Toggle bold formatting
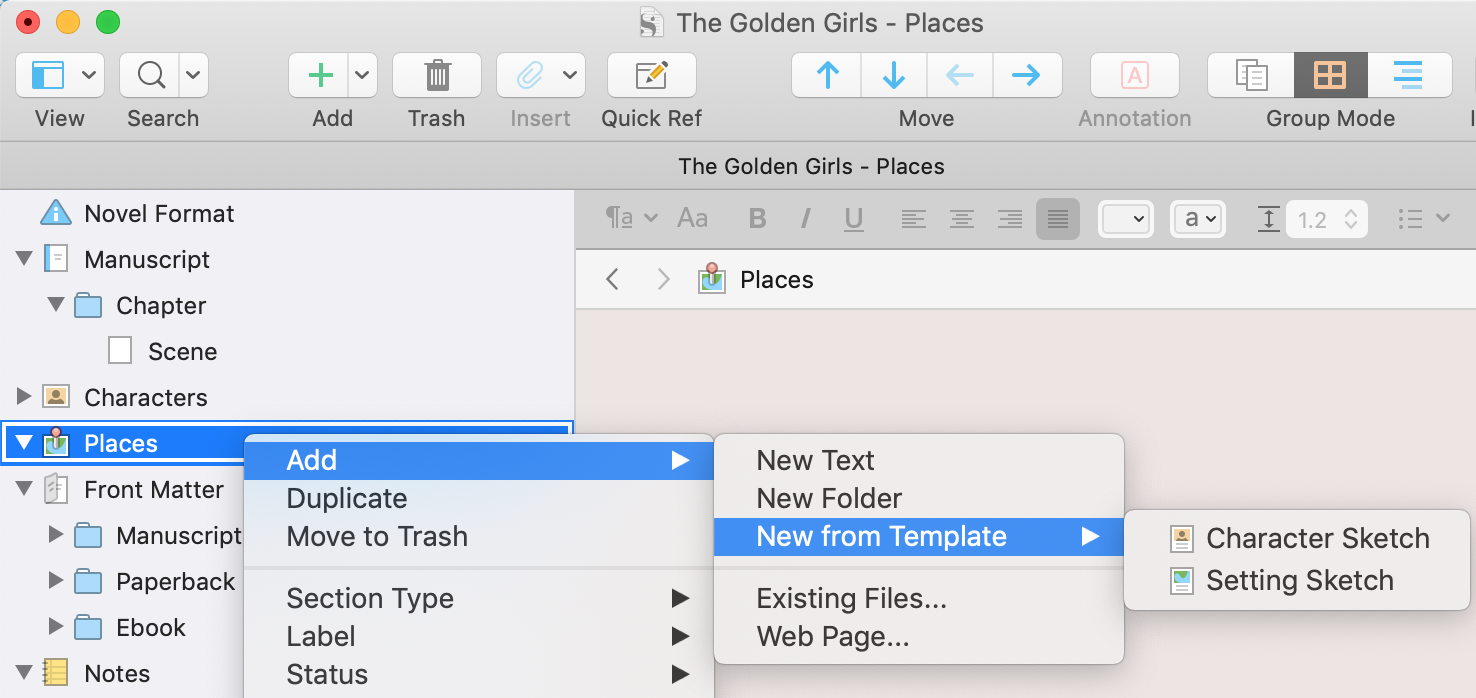The height and width of the screenshot is (698, 1476). (758, 218)
